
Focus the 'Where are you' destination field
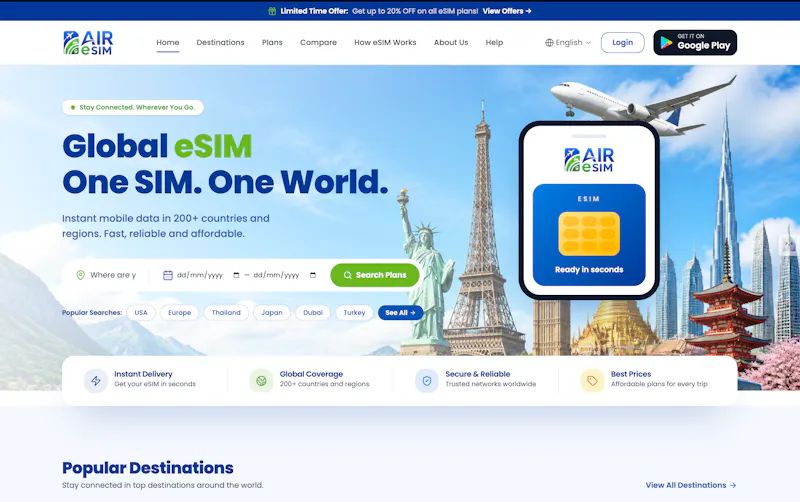tap(113, 275)
